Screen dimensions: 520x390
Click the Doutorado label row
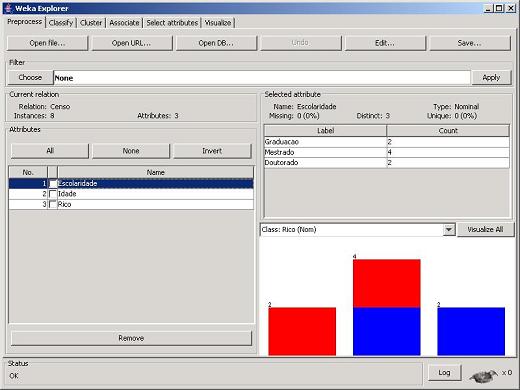(x=387, y=163)
